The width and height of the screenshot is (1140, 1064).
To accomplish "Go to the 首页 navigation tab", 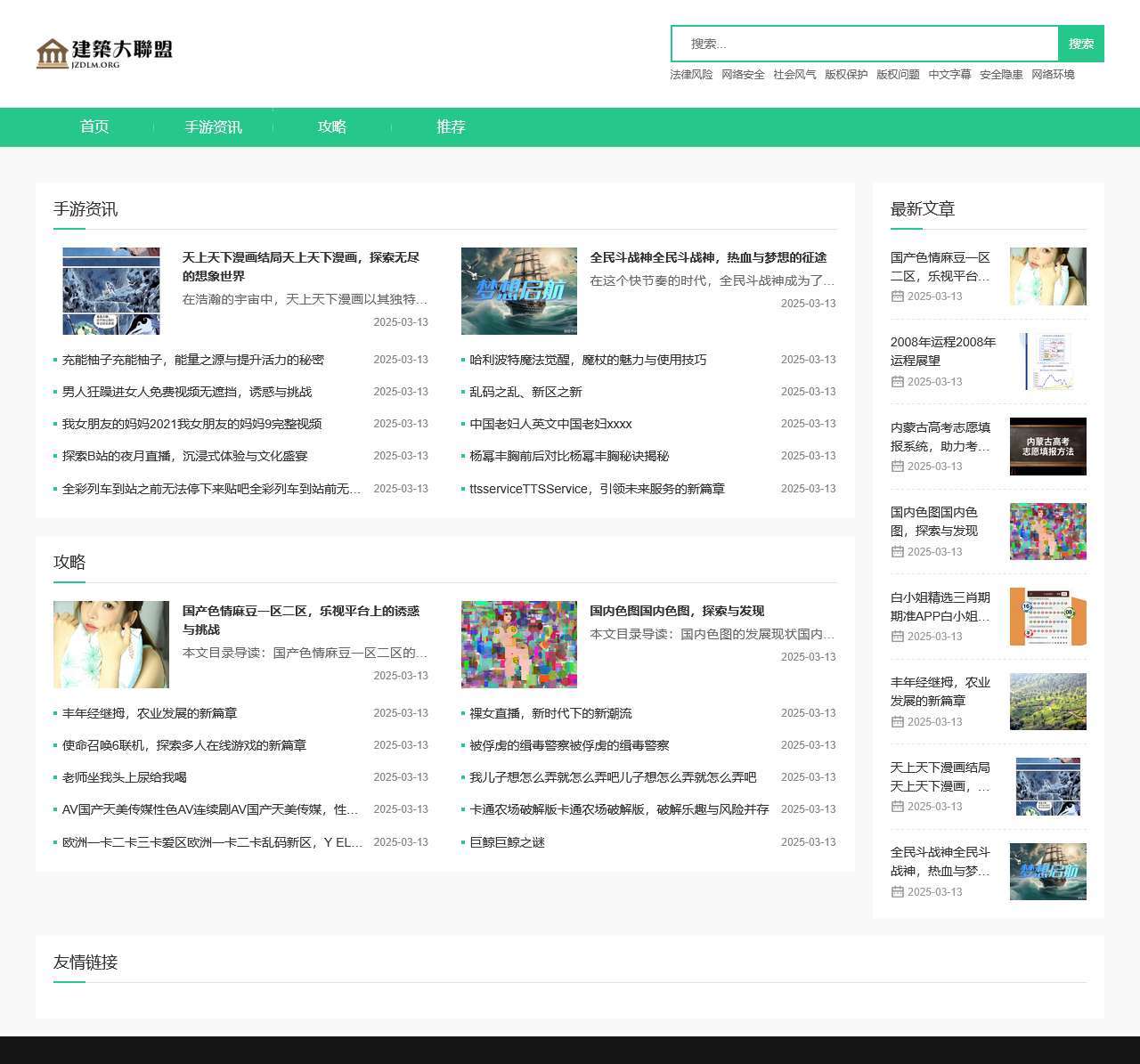I will point(94,127).
